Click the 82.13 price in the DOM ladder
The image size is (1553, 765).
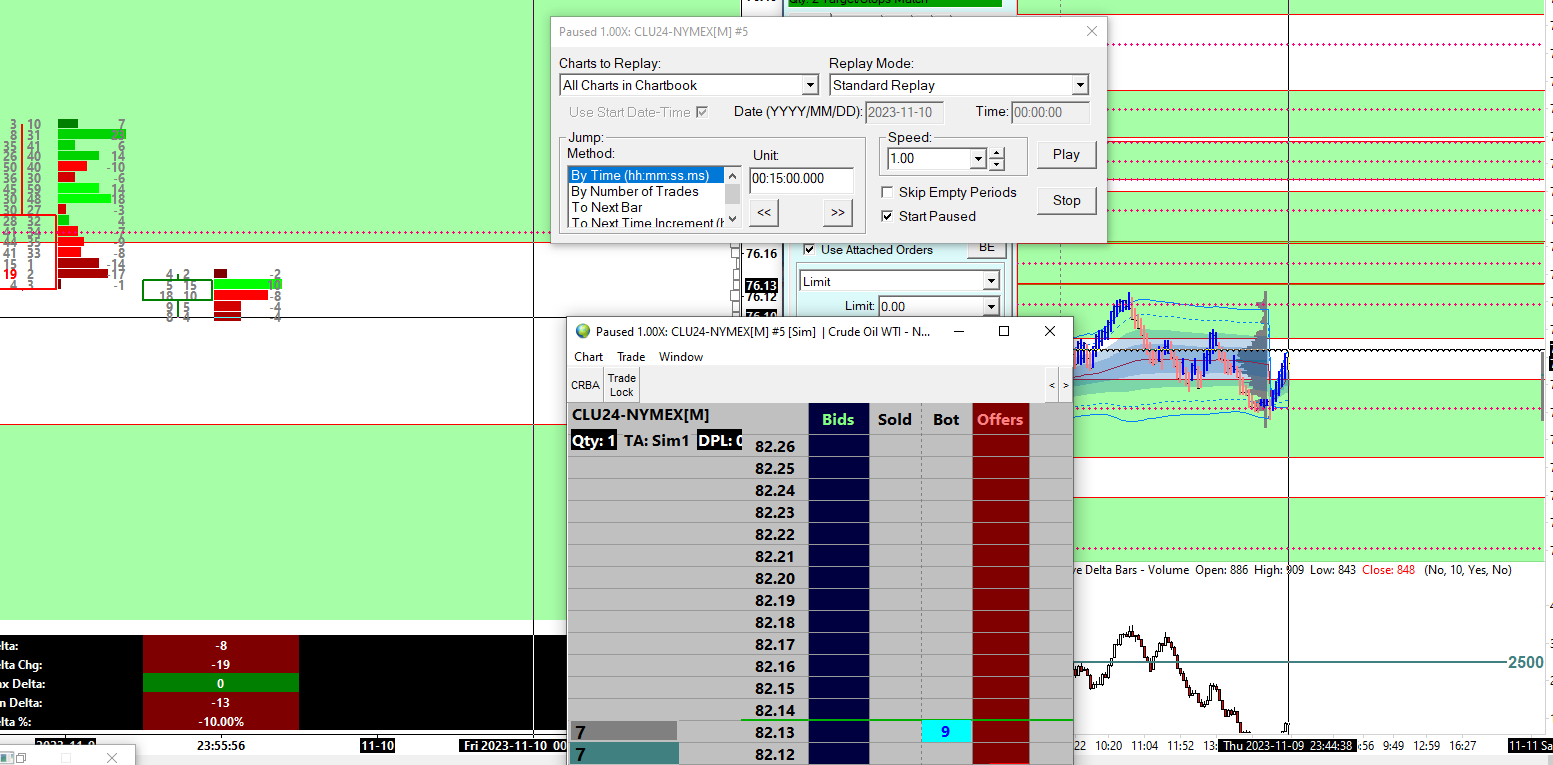click(775, 732)
